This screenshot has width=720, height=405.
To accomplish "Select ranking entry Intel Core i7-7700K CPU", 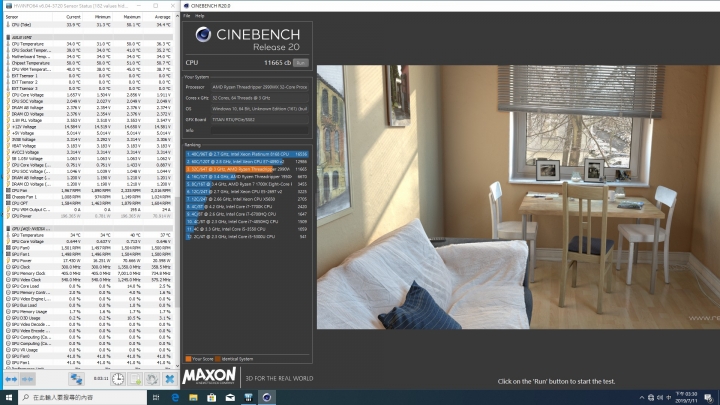I will tap(247, 207).
